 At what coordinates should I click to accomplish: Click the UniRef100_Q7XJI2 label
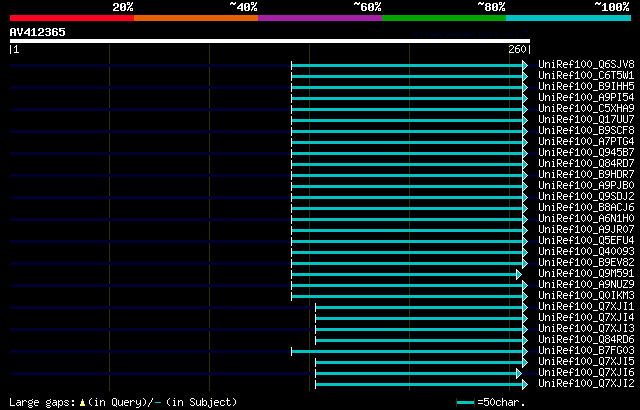point(586,384)
